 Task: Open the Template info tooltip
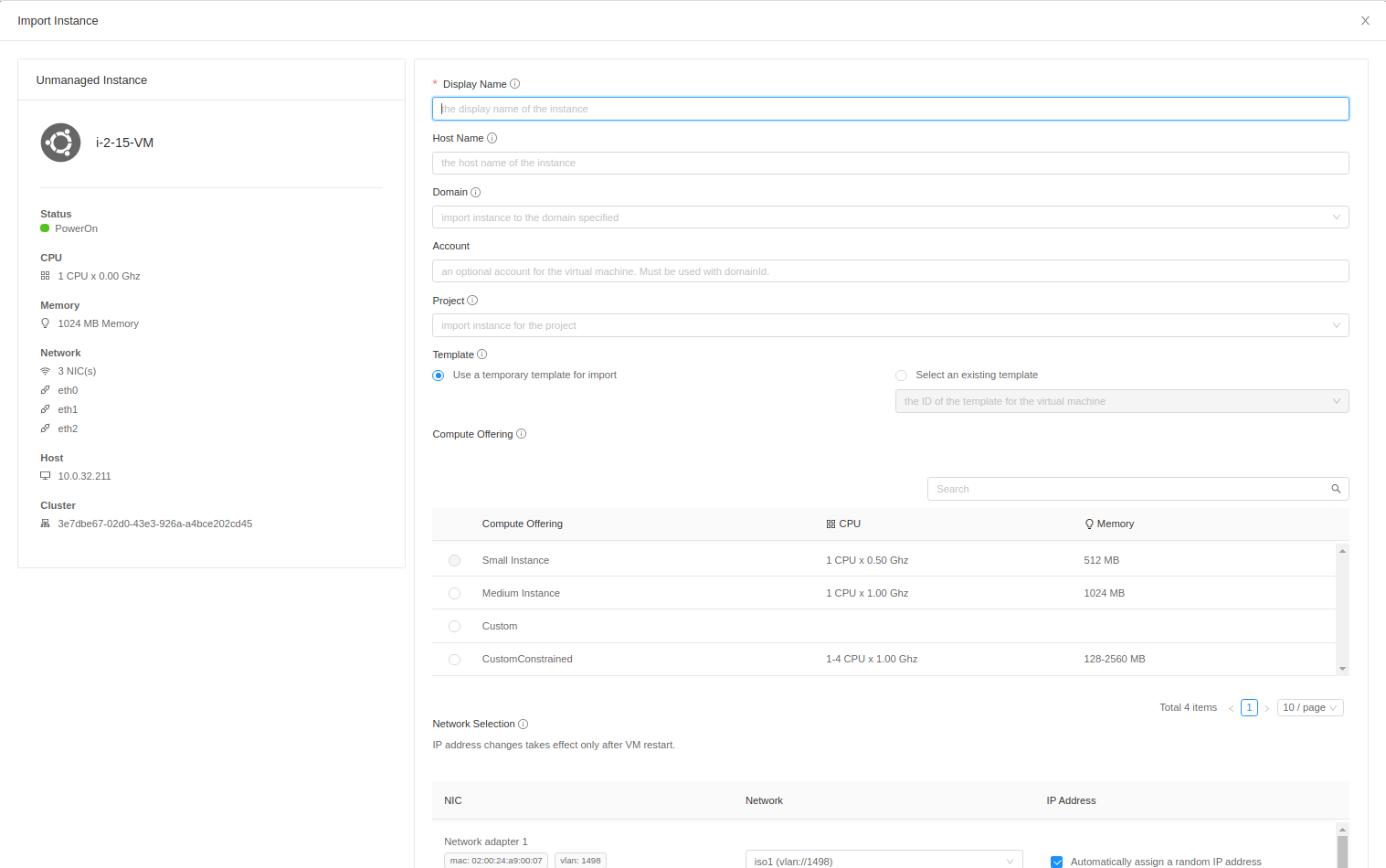(x=481, y=354)
